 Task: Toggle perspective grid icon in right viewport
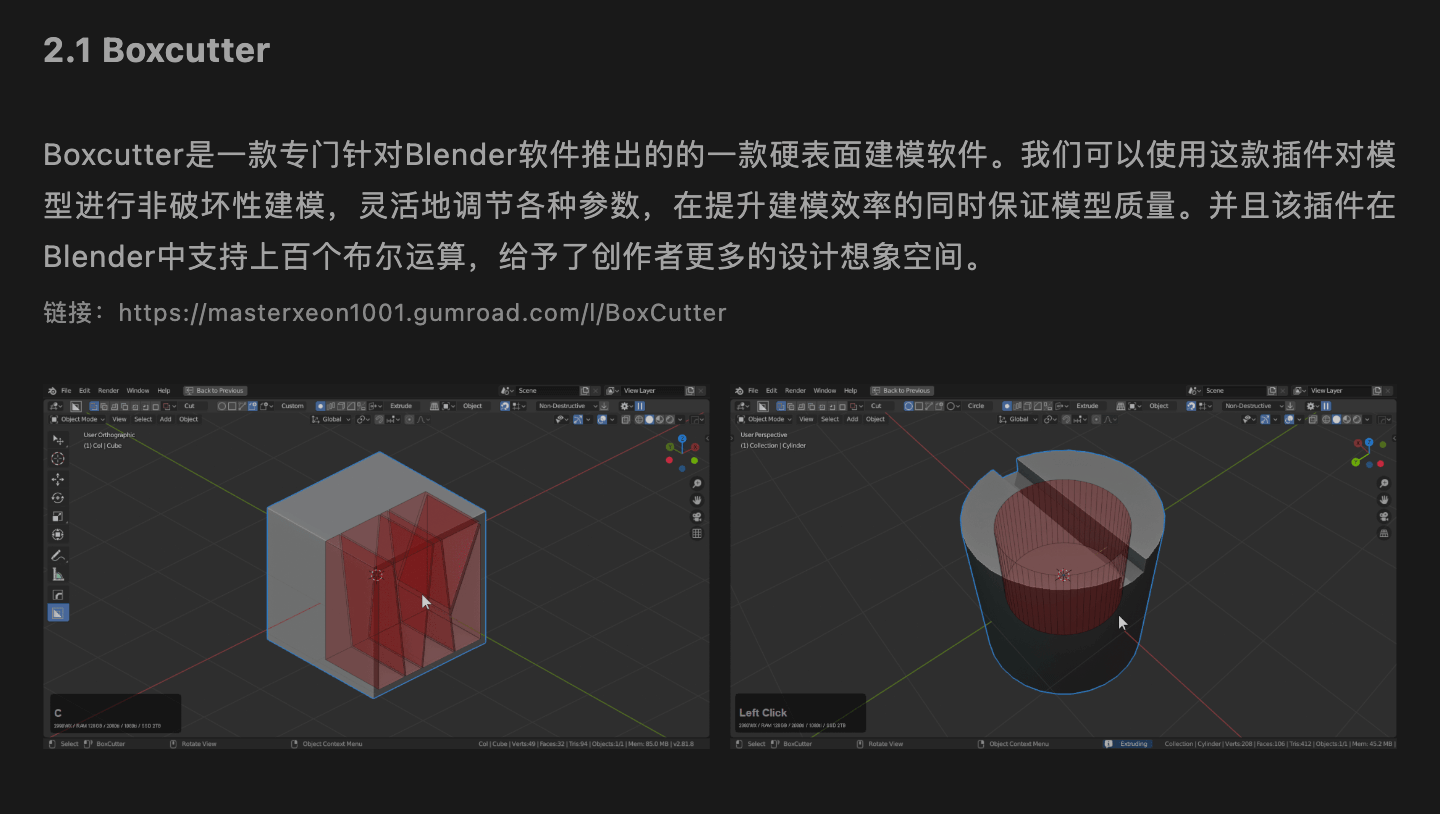[x=1384, y=534]
